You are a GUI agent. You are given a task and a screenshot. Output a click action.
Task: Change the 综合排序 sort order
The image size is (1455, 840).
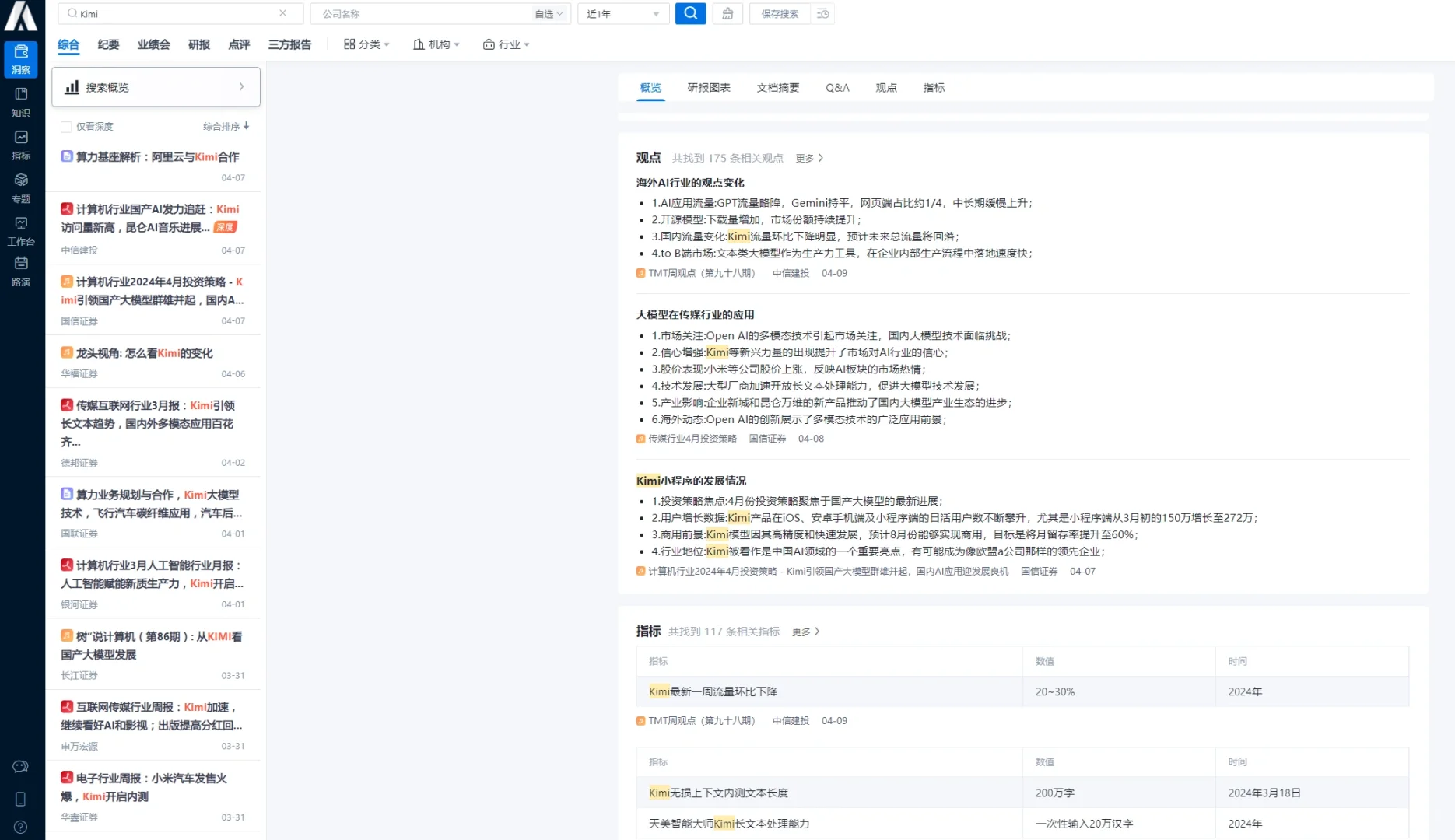226,126
